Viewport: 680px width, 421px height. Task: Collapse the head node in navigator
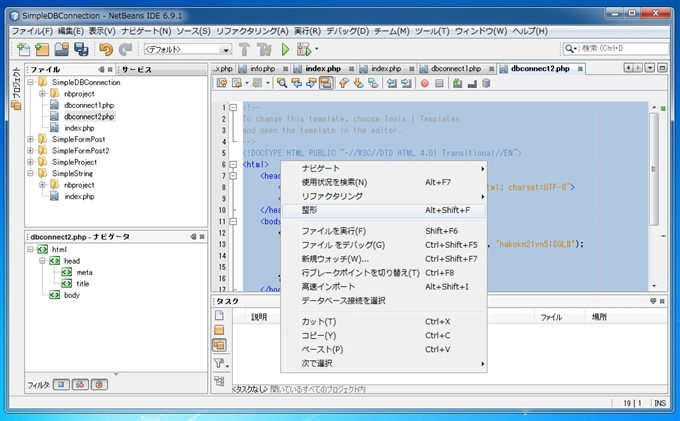42,261
